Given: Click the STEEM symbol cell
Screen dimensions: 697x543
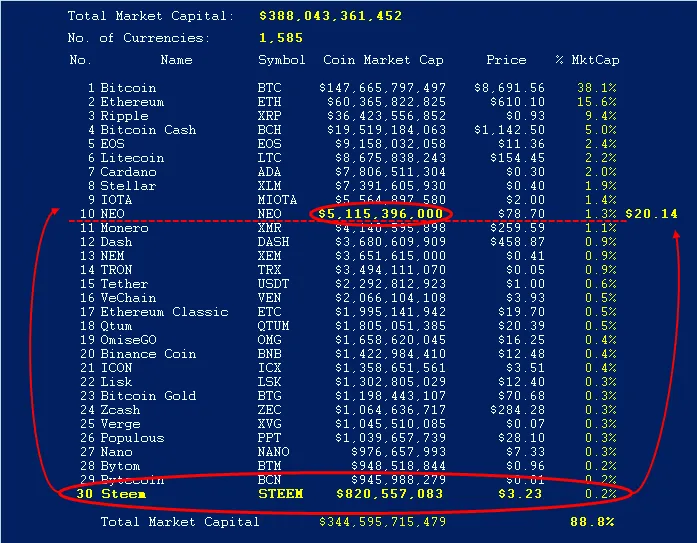Looking at the screenshot, I should 280,494.
